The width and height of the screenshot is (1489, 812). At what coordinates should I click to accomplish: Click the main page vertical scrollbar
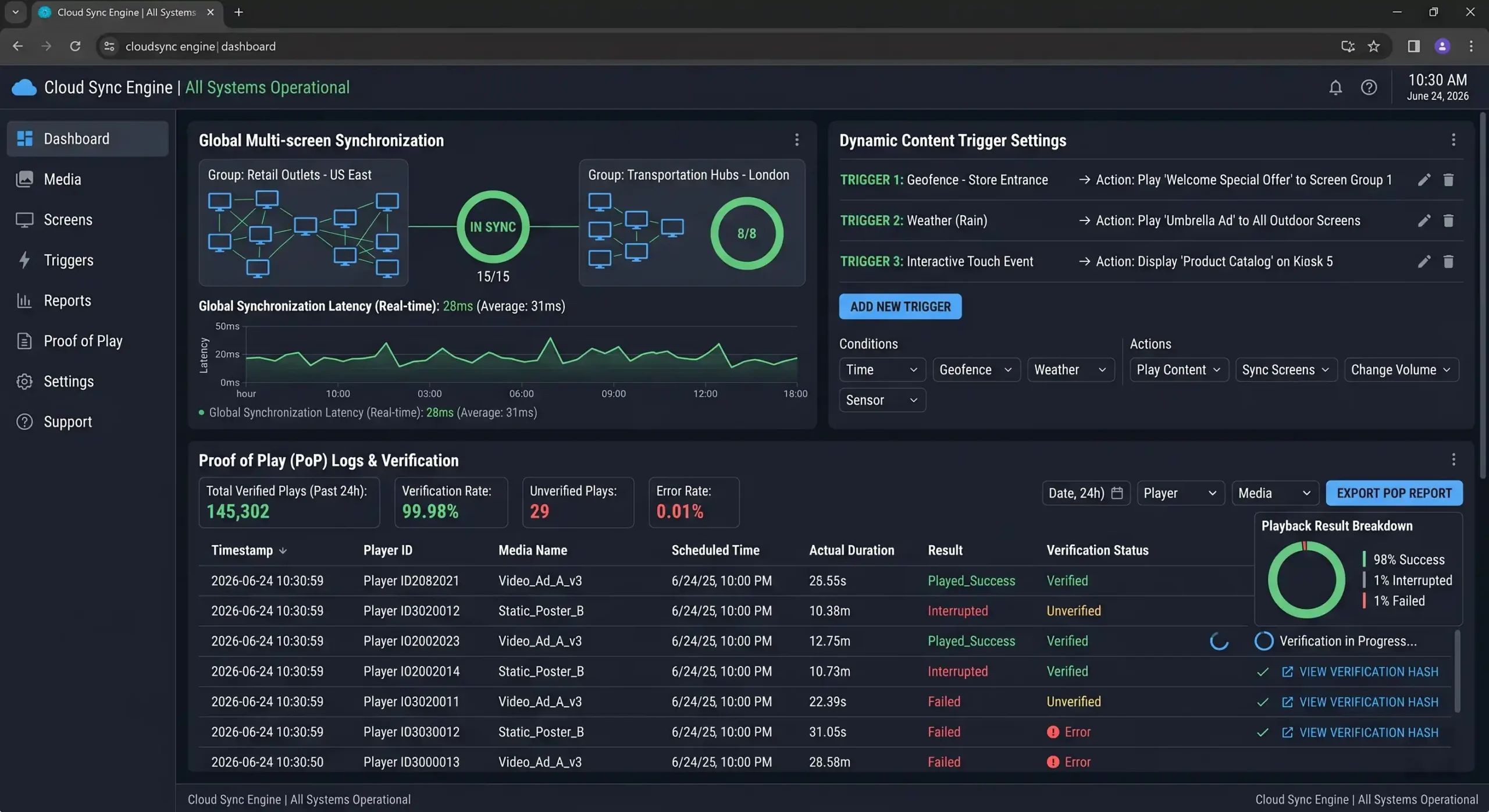pyautogui.click(x=1483, y=297)
